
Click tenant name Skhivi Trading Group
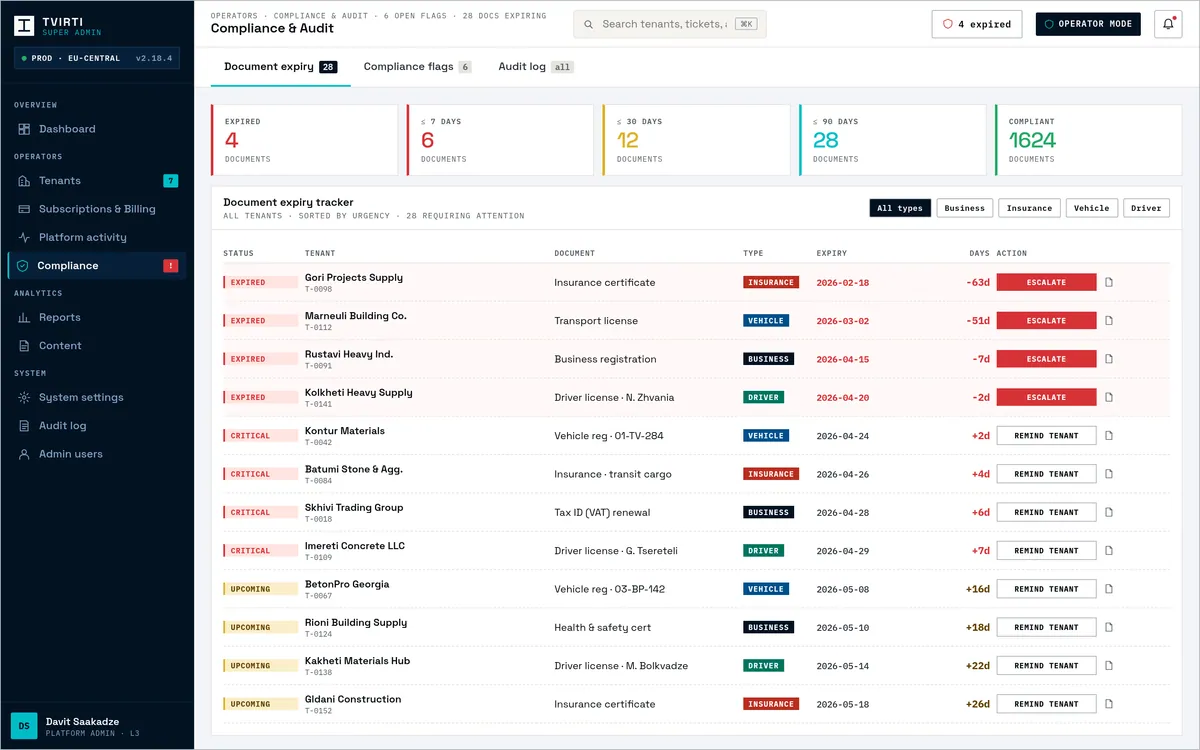tap(354, 507)
